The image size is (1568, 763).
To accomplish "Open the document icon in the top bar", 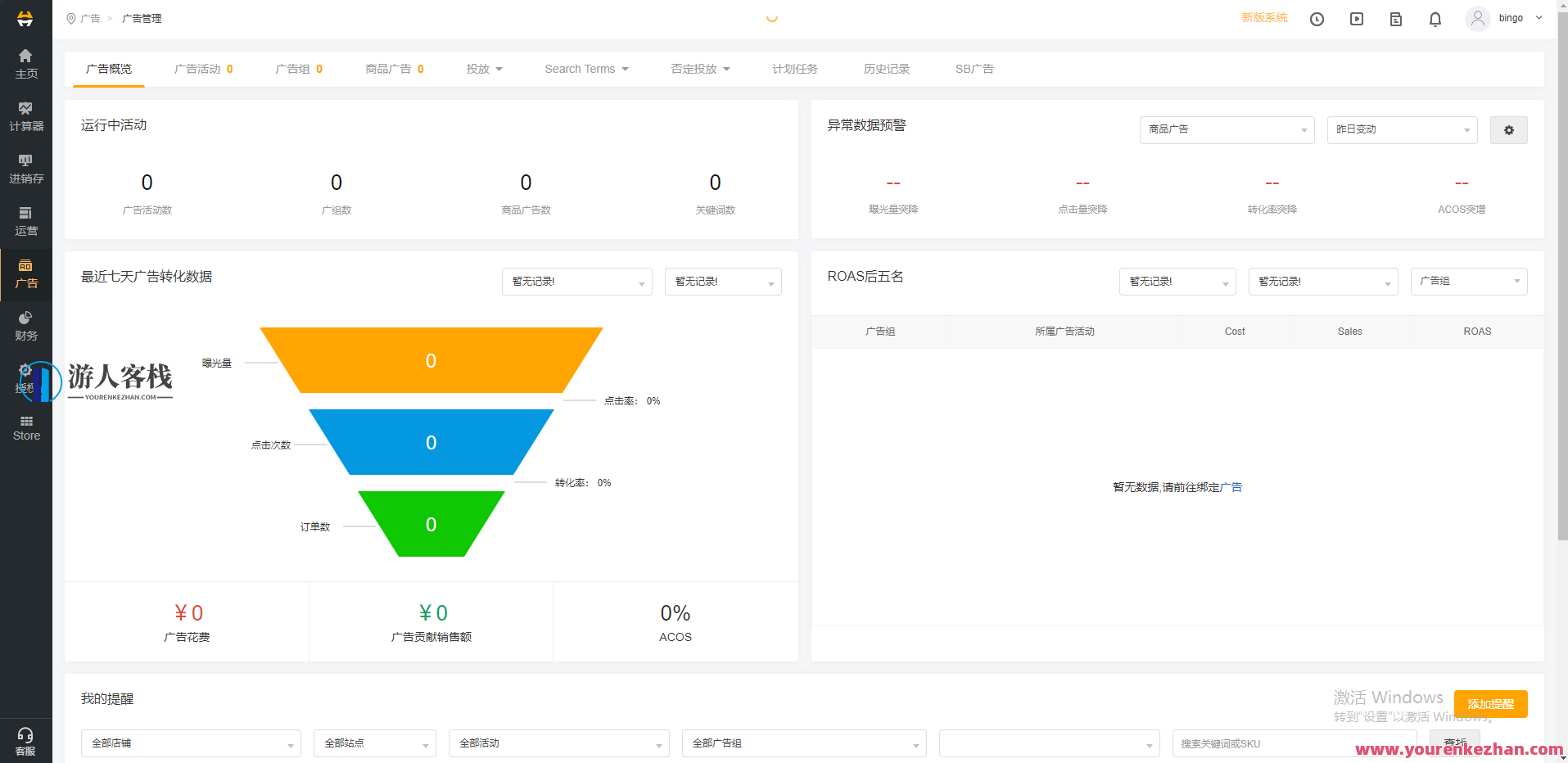I will coord(1395,18).
